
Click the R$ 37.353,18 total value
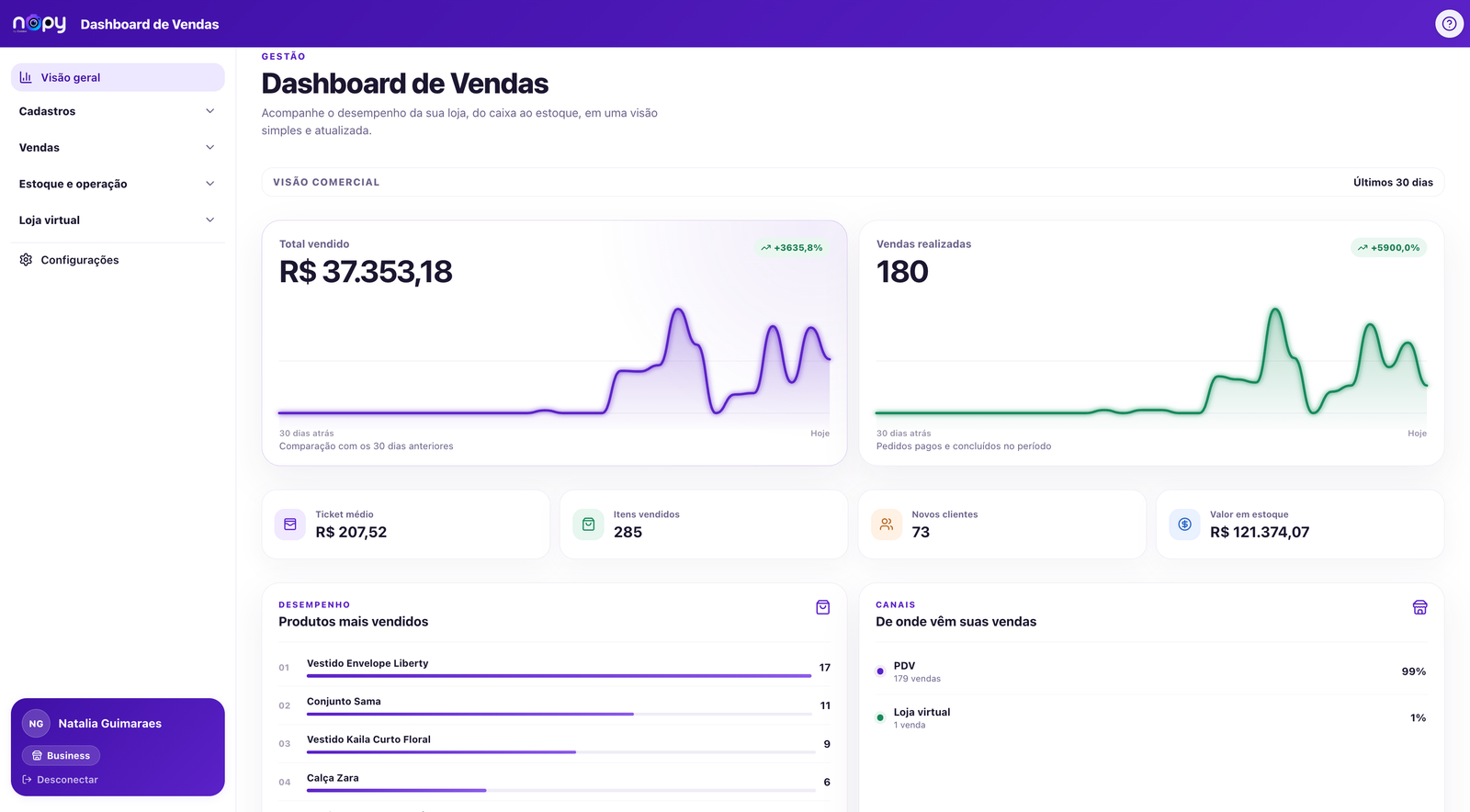pyautogui.click(x=366, y=272)
